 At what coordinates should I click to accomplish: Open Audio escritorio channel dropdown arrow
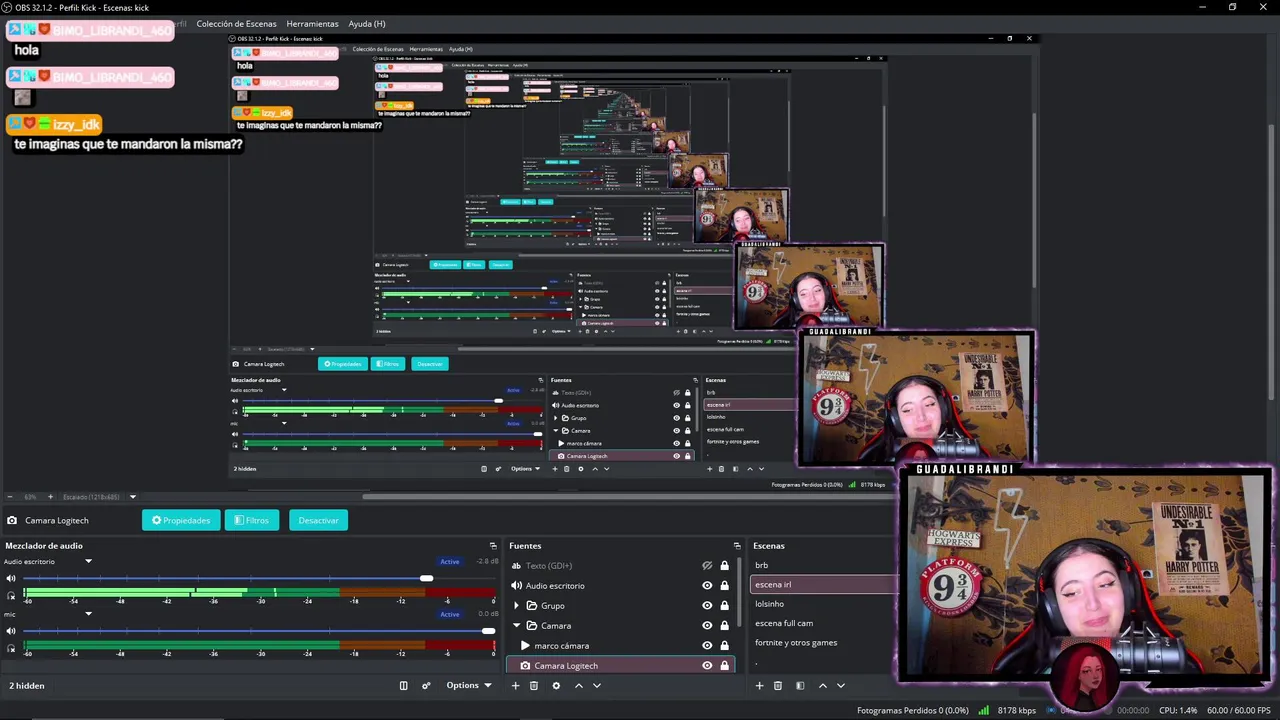(x=88, y=561)
